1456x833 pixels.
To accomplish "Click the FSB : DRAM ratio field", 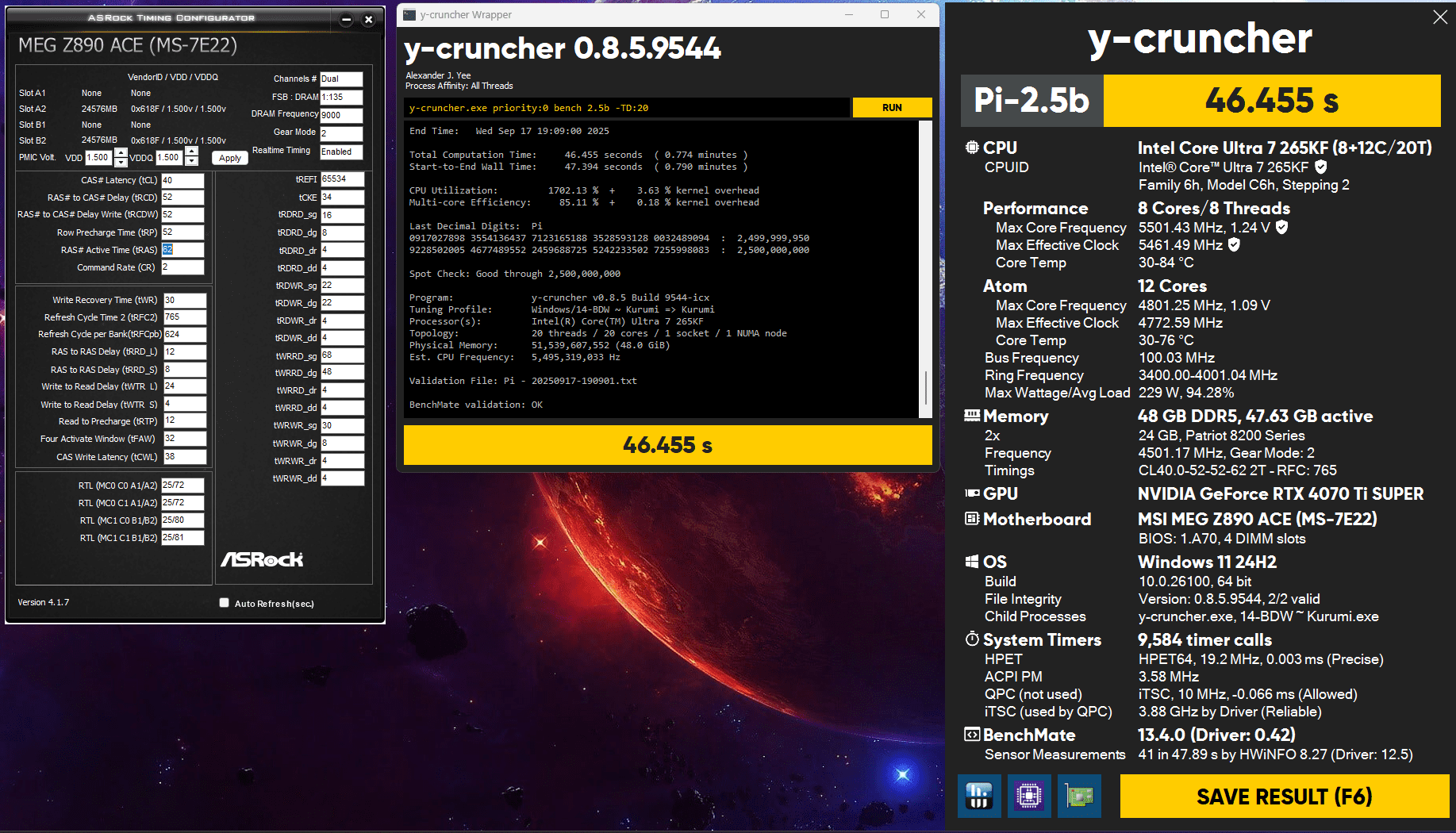I will pos(341,98).
